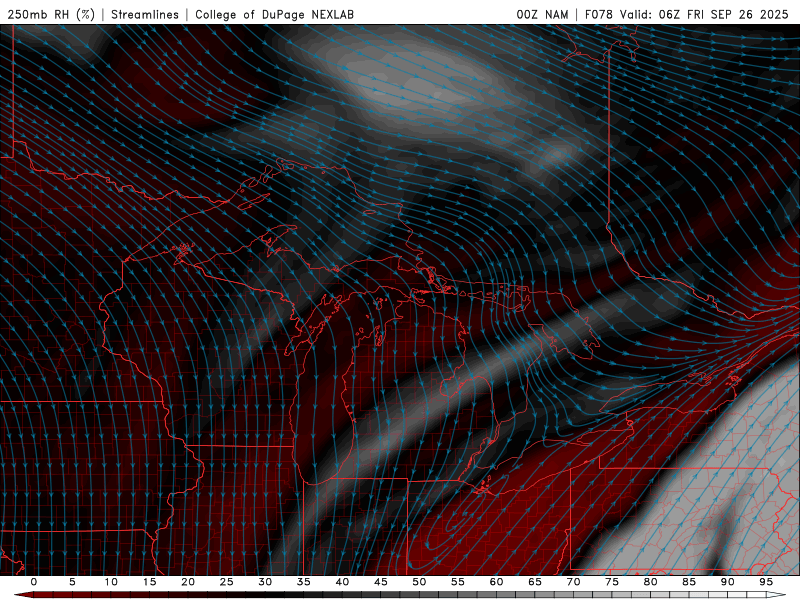800x600 pixels.
Task: Click the colorbar label '90'
Action: [728, 582]
